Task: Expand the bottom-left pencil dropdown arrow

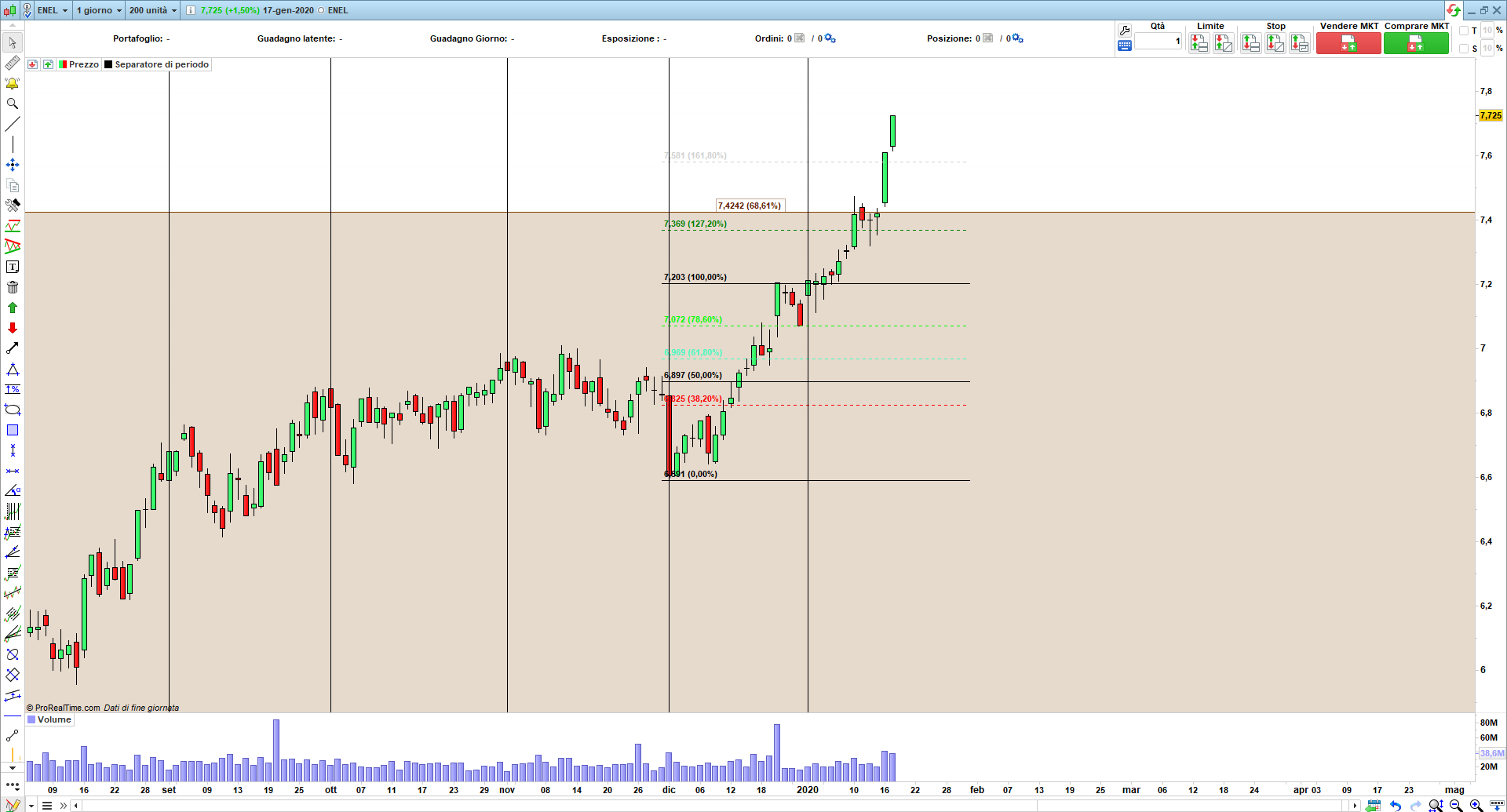Action: (31, 806)
